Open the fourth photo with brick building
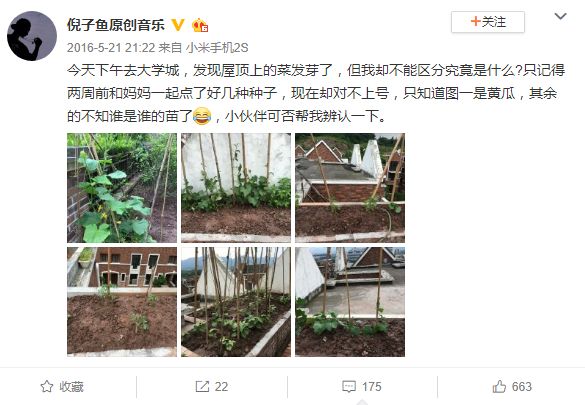This screenshot has height=405, width=585. point(122,302)
